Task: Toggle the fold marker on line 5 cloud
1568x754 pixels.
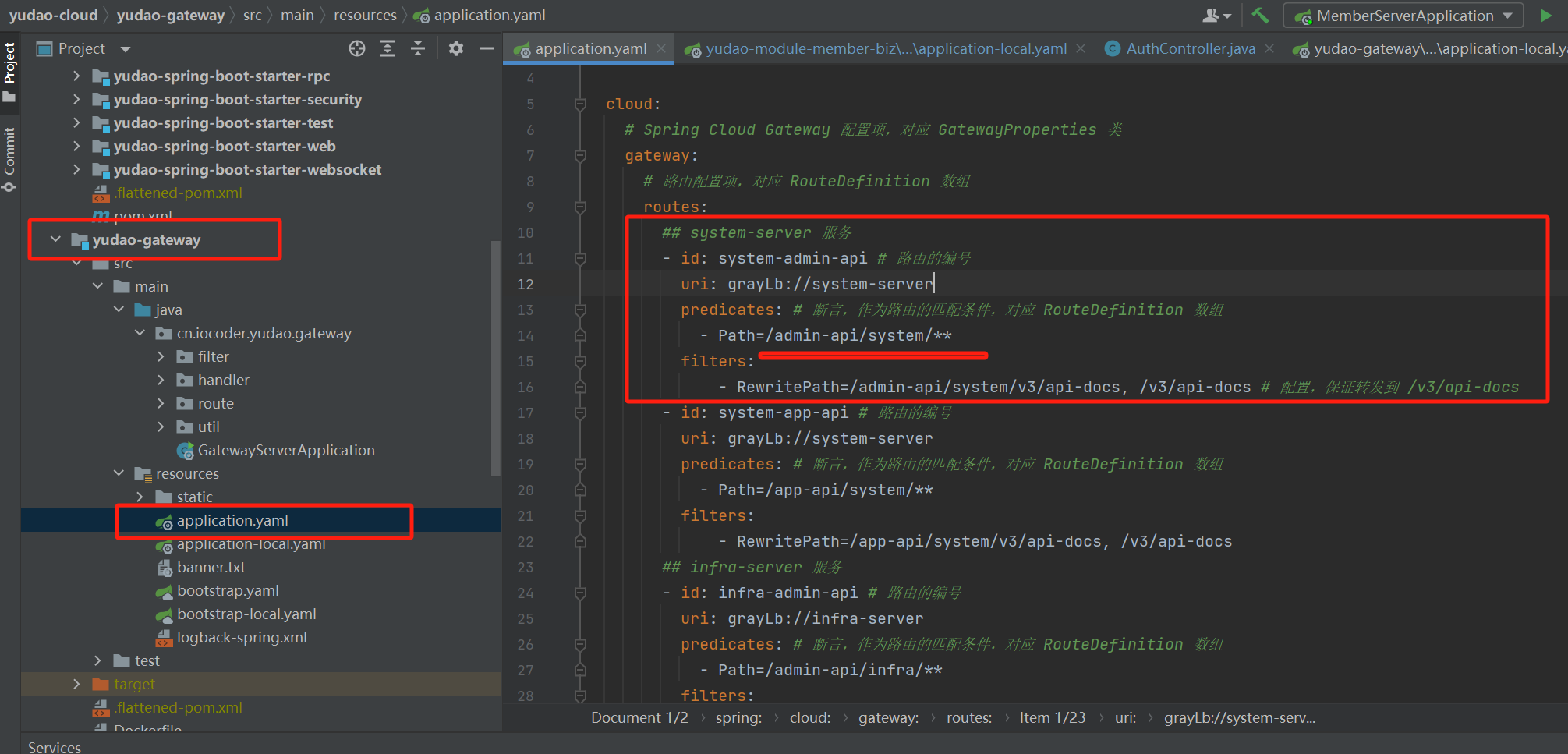Action: coord(580,104)
